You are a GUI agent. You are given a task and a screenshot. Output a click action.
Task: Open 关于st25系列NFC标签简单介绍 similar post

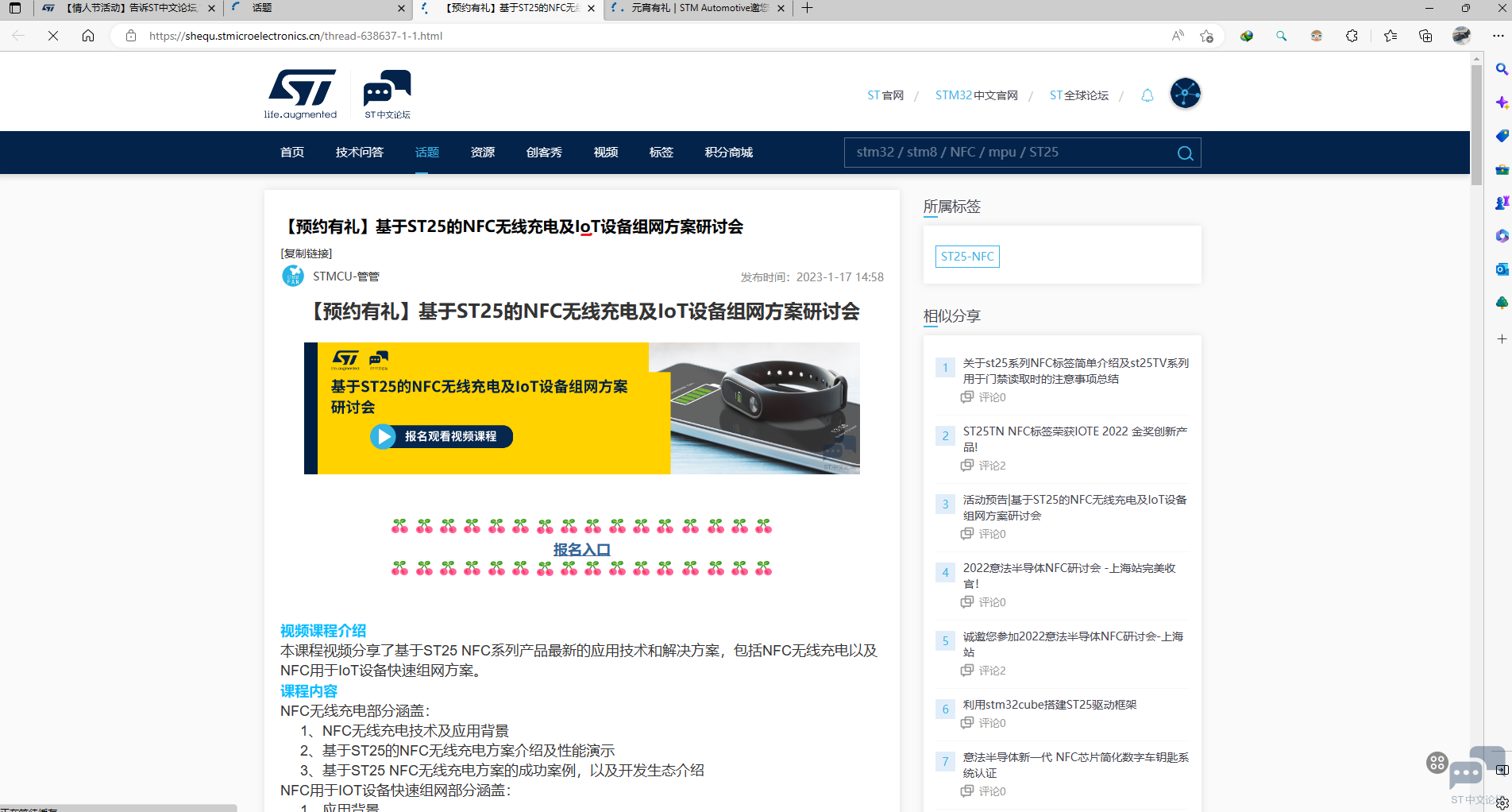tap(1076, 371)
